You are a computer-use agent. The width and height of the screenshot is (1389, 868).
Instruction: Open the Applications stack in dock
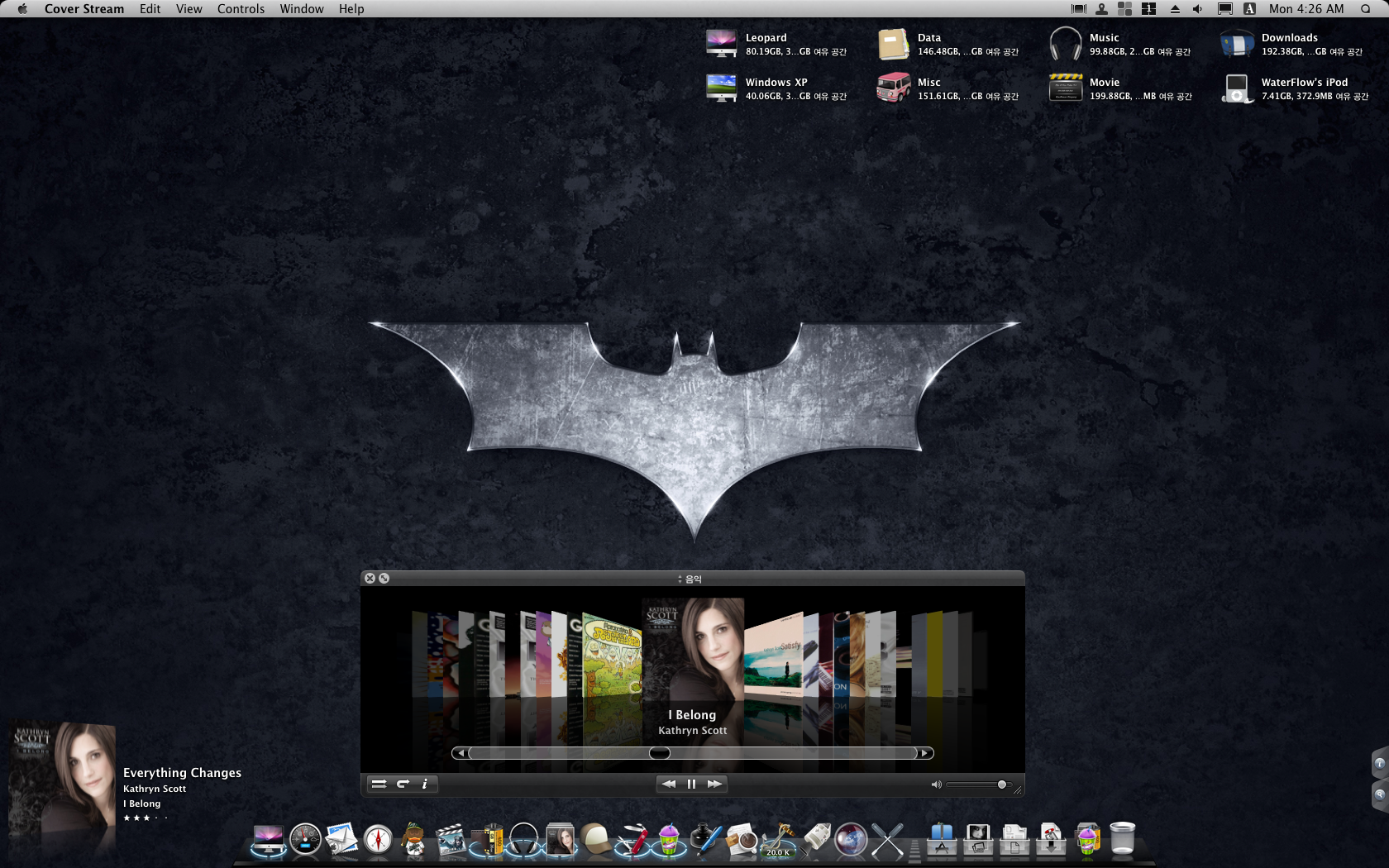pyautogui.click(x=942, y=839)
